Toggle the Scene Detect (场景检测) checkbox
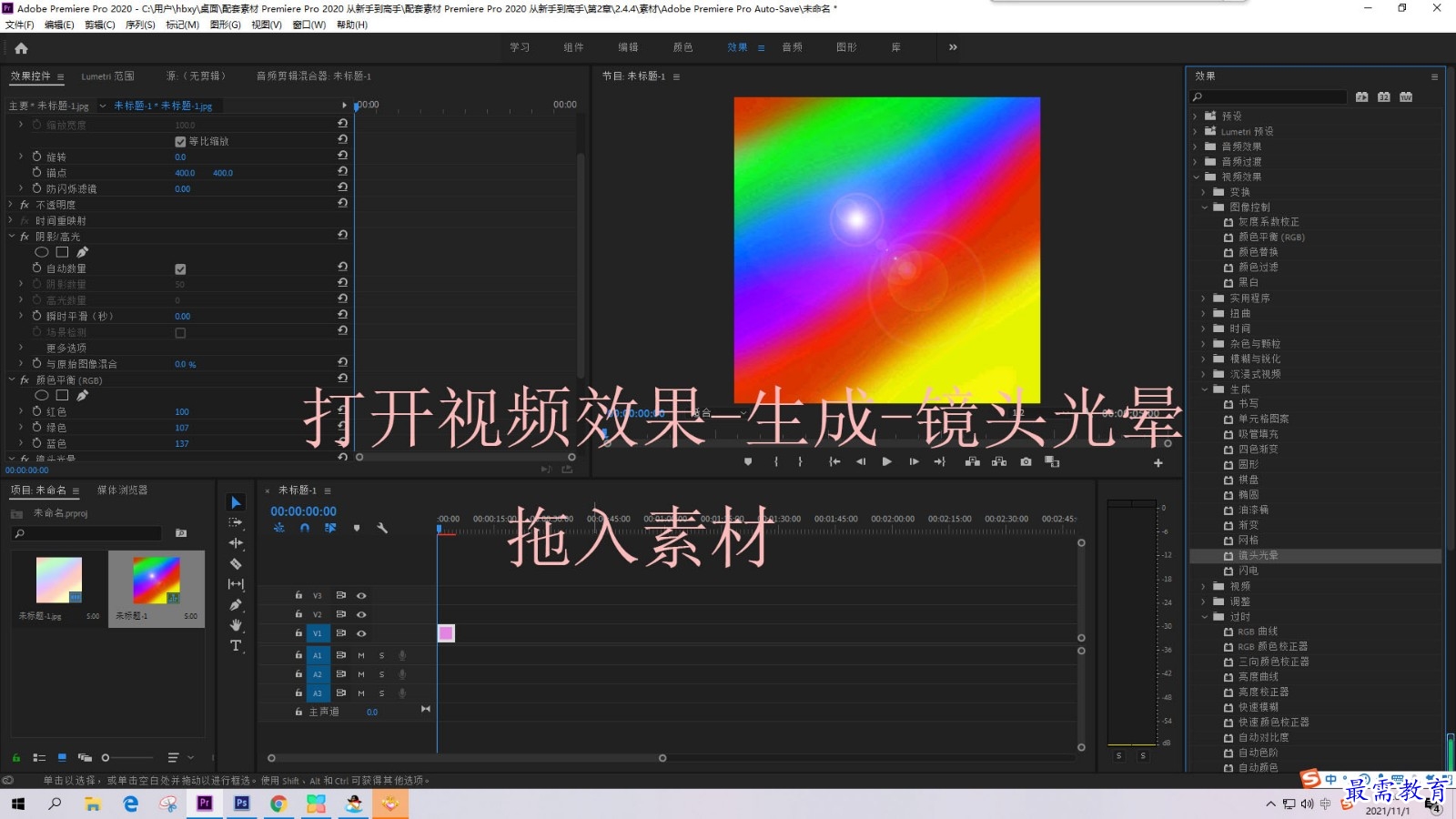 (180, 332)
